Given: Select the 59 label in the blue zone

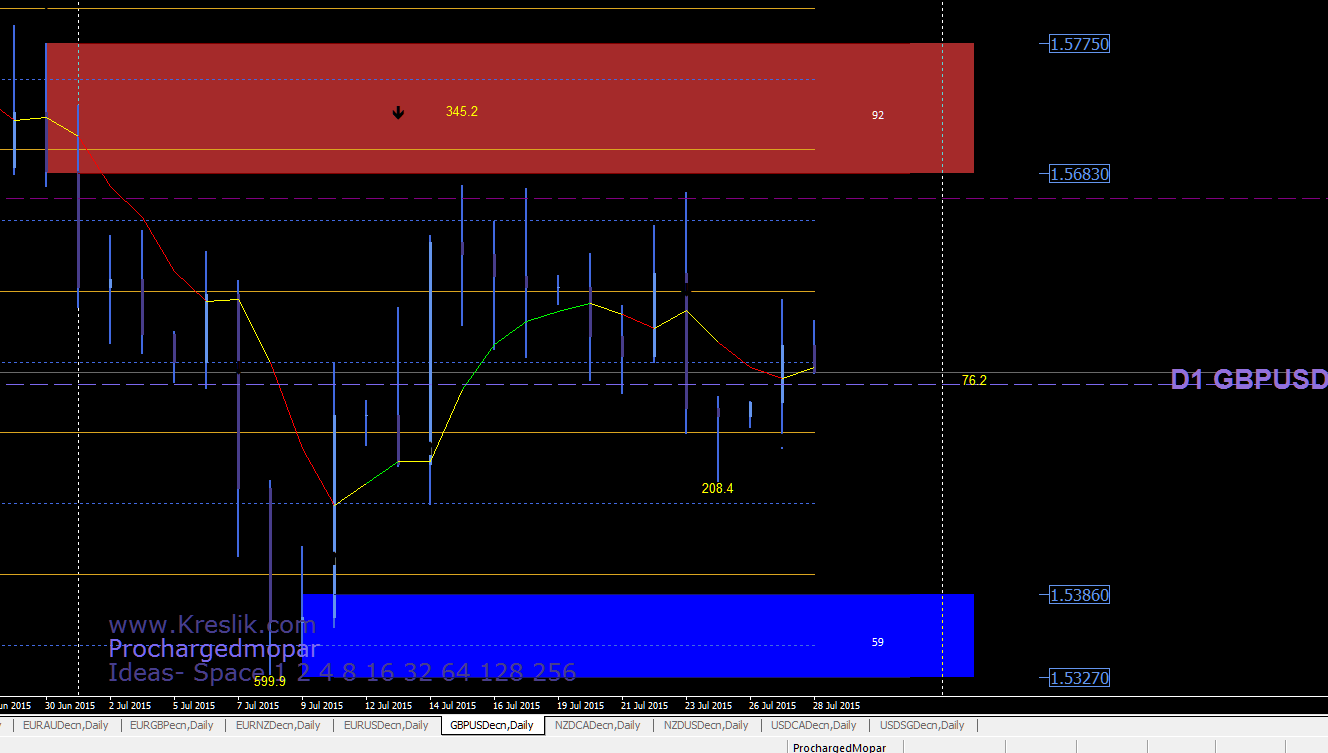Looking at the screenshot, I should pyautogui.click(x=878, y=642).
